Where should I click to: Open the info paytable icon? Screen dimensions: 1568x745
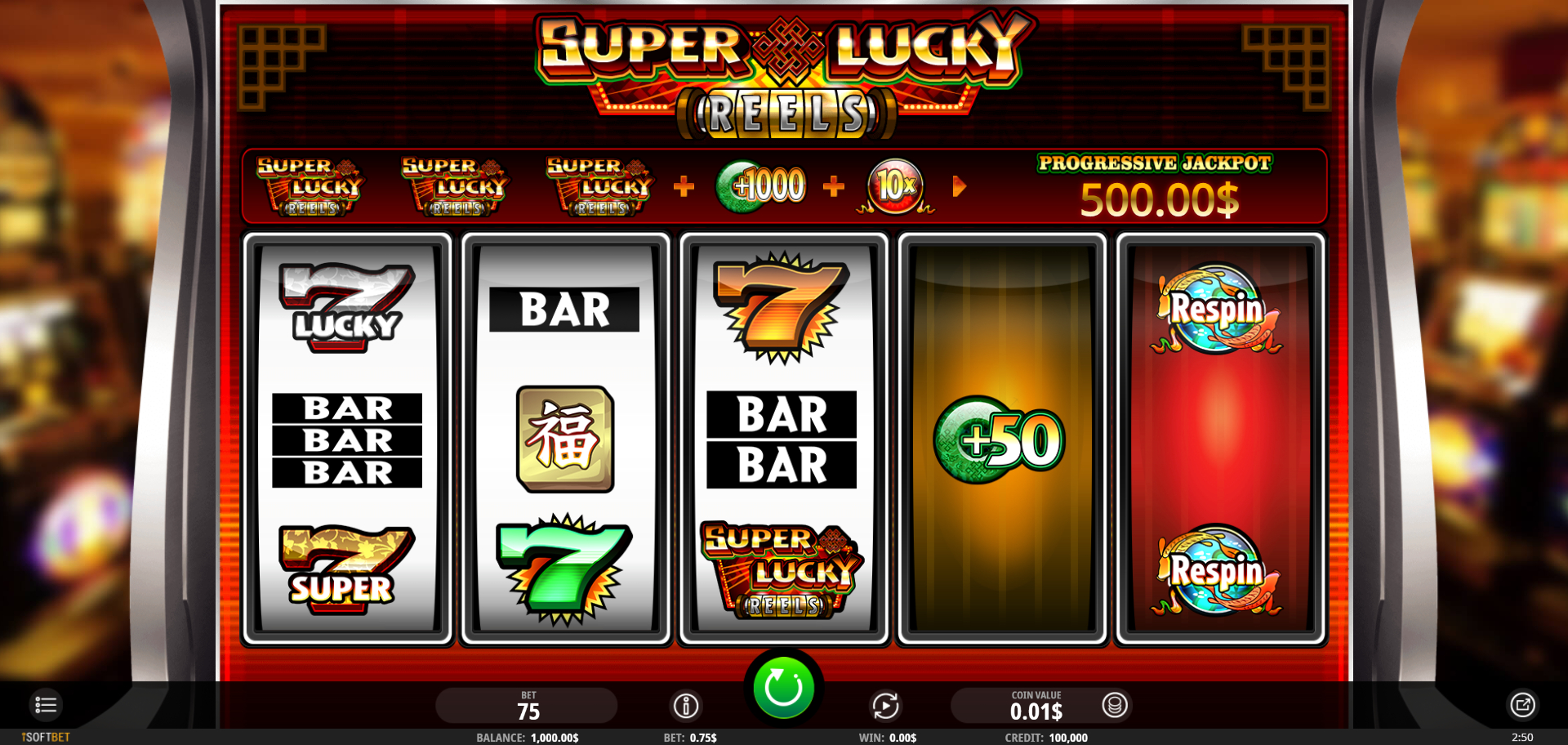pos(686,705)
